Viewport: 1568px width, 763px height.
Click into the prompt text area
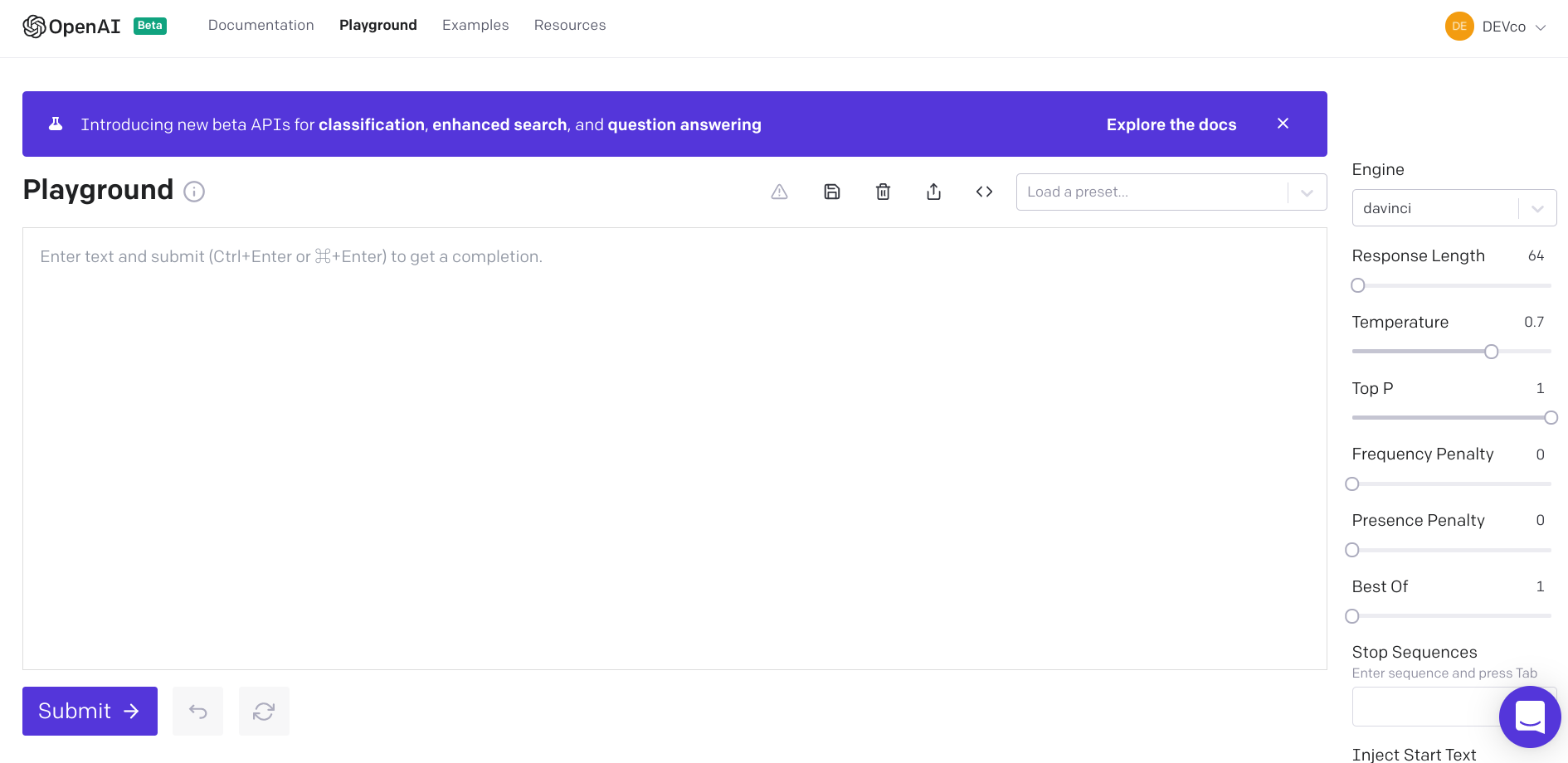point(674,449)
